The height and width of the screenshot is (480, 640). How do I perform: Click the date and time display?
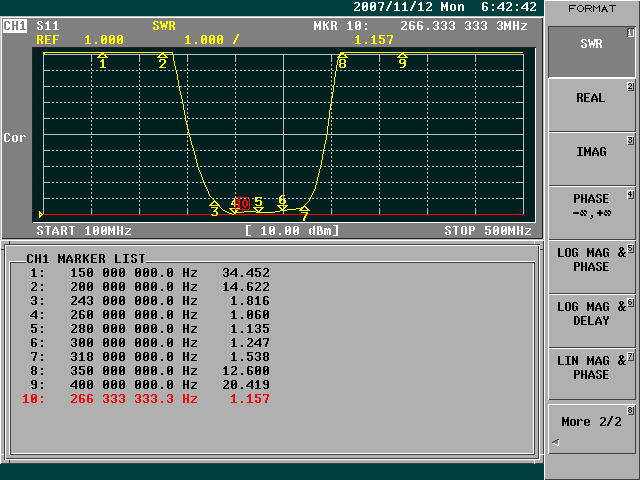click(445, 7)
